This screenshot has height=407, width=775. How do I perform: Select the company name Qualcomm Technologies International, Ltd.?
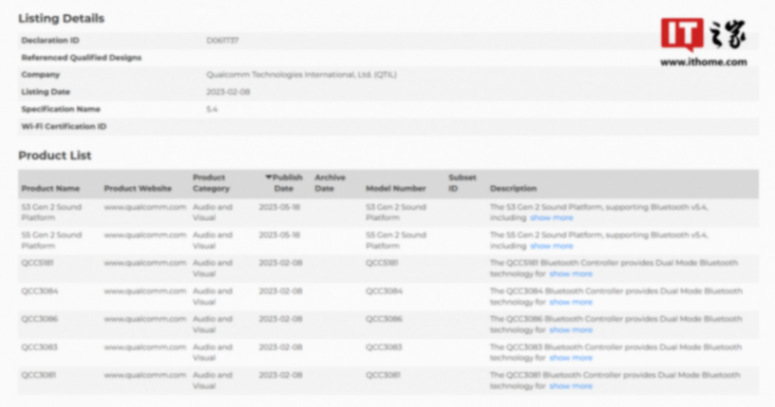(301, 75)
